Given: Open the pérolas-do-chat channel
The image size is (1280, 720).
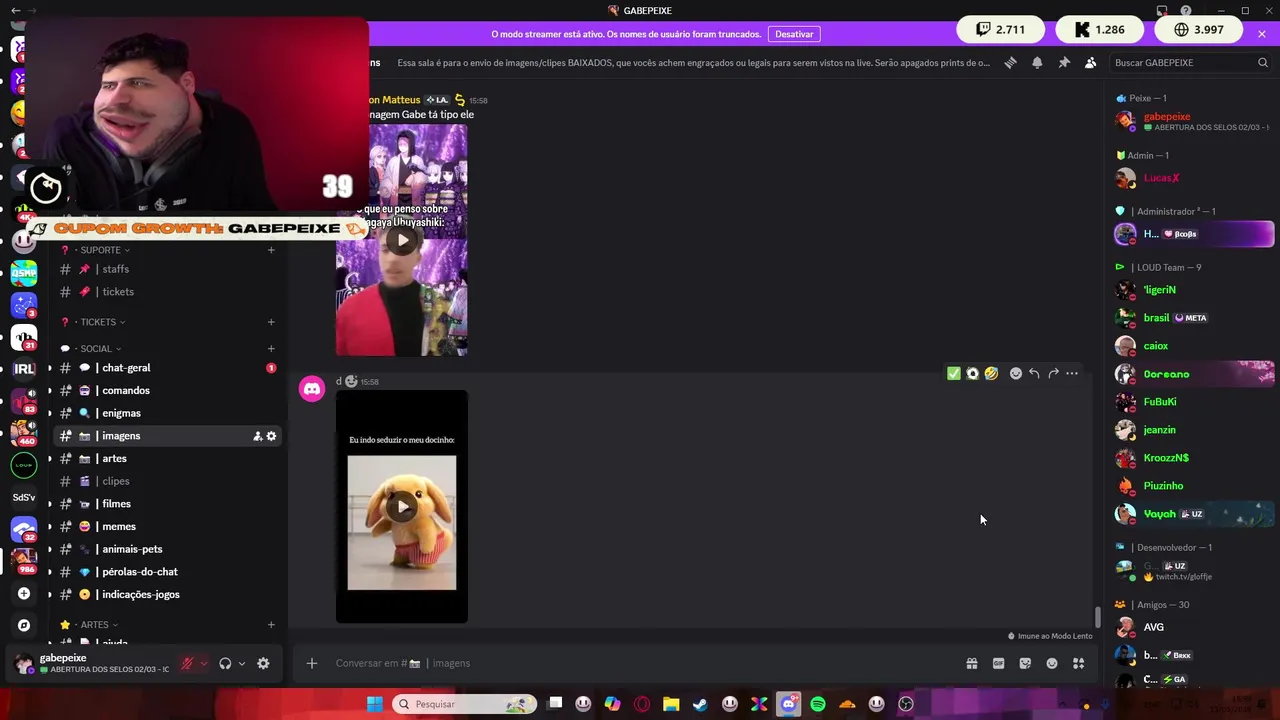Looking at the screenshot, I should [167, 572].
